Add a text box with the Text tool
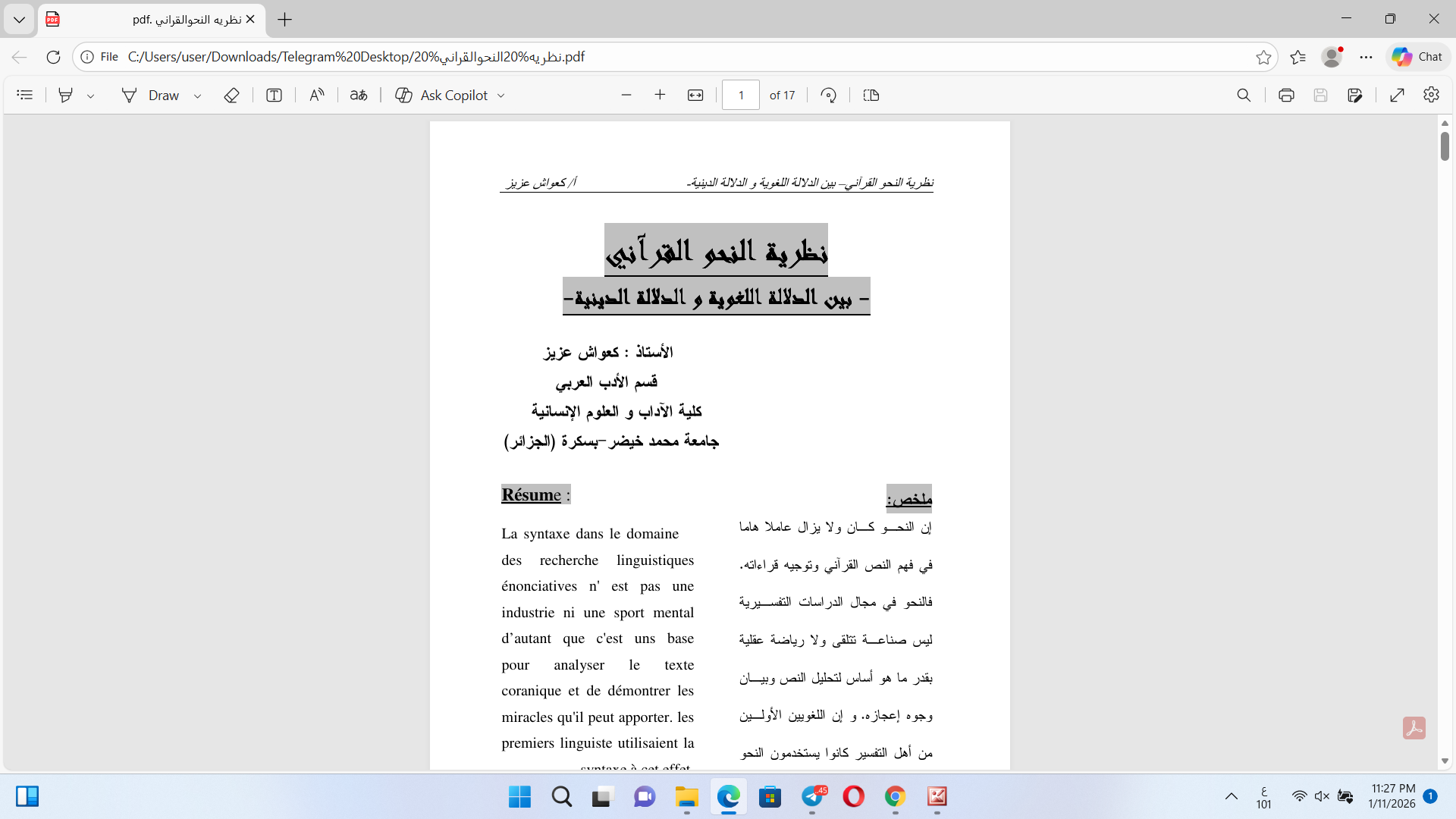The width and height of the screenshot is (1456, 819). pos(275,95)
